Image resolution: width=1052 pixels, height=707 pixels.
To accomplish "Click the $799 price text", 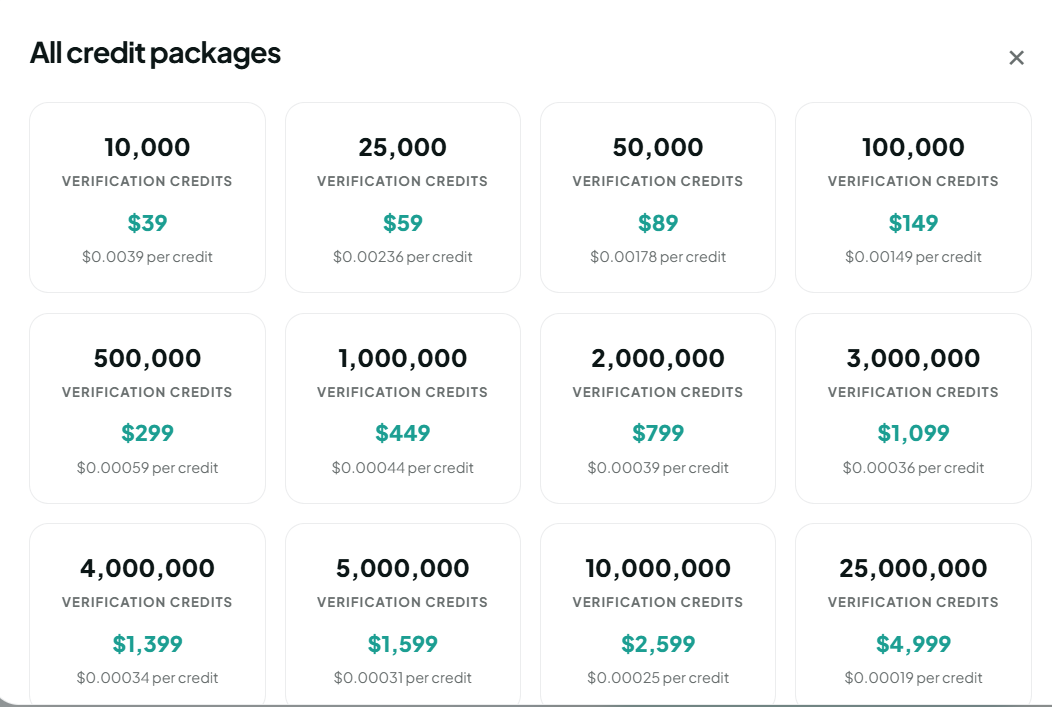I will [658, 433].
